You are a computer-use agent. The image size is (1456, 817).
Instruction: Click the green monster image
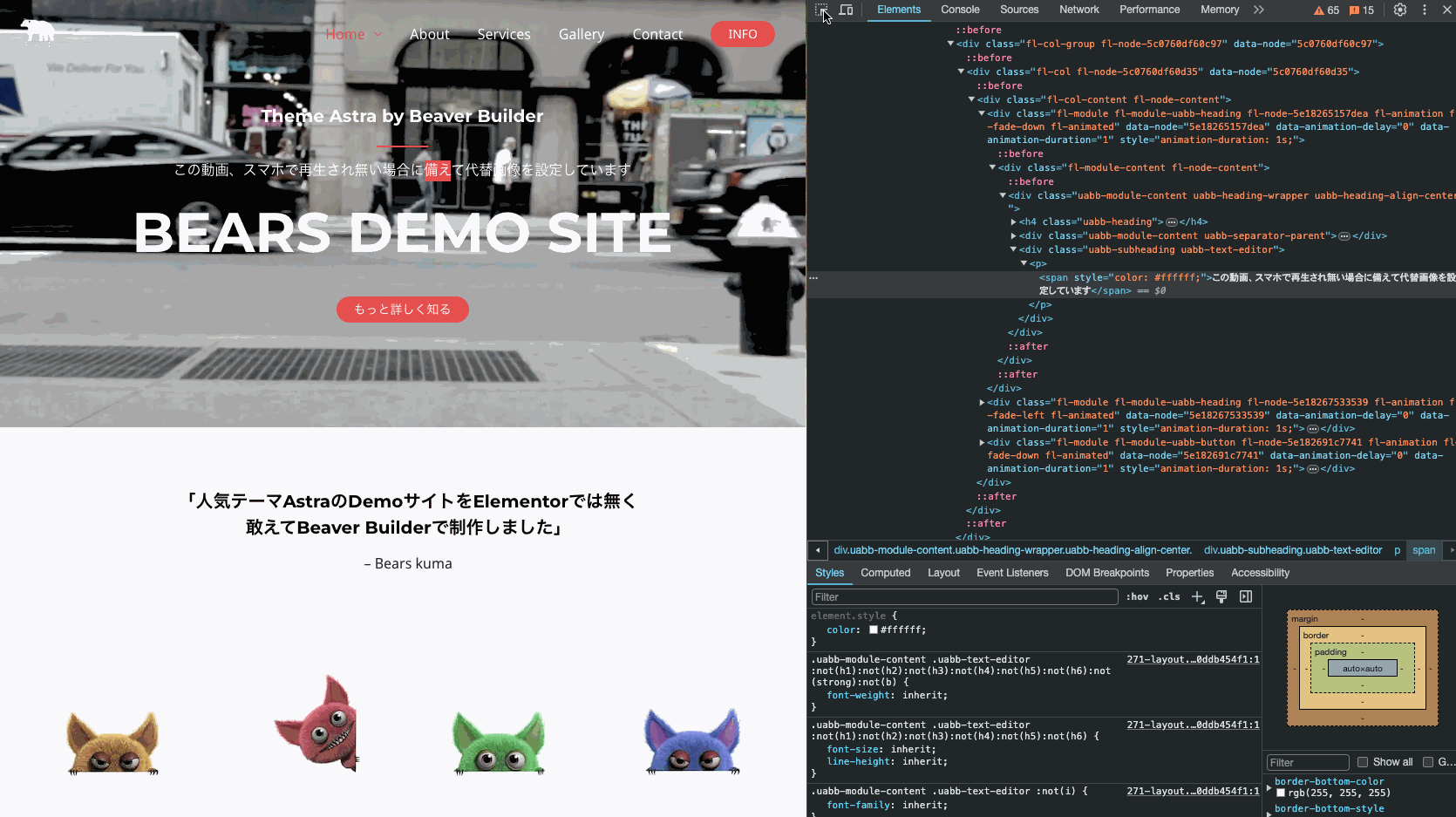[499, 742]
